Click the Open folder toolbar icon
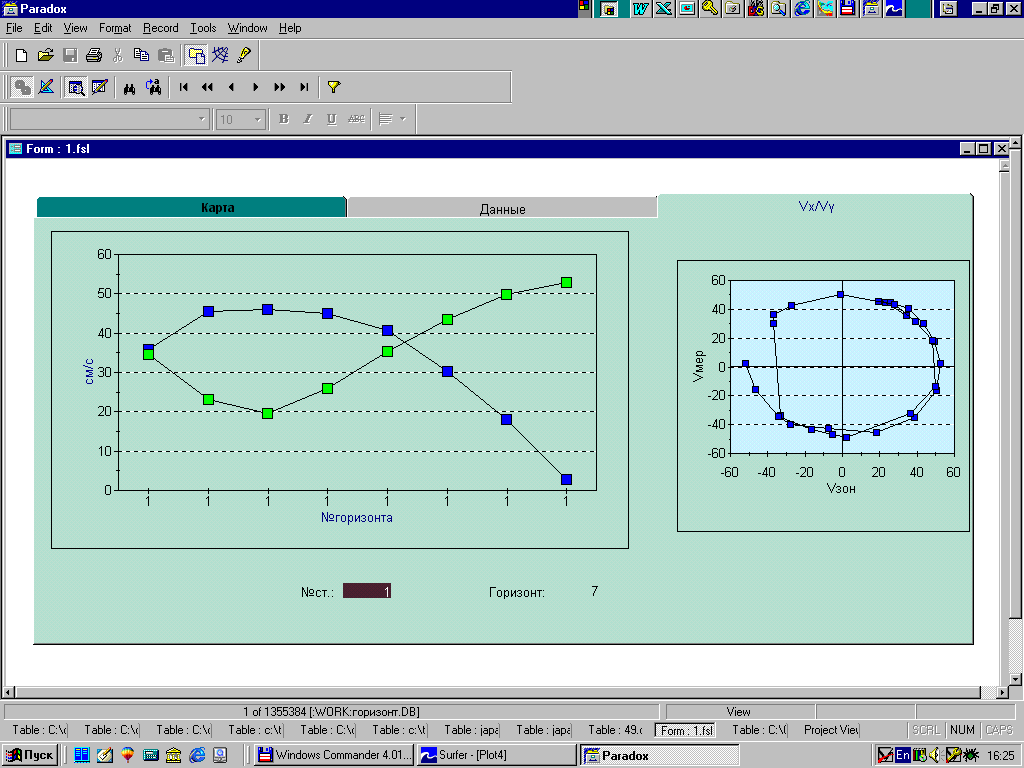This screenshot has width=1024, height=768. [x=45, y=55]
